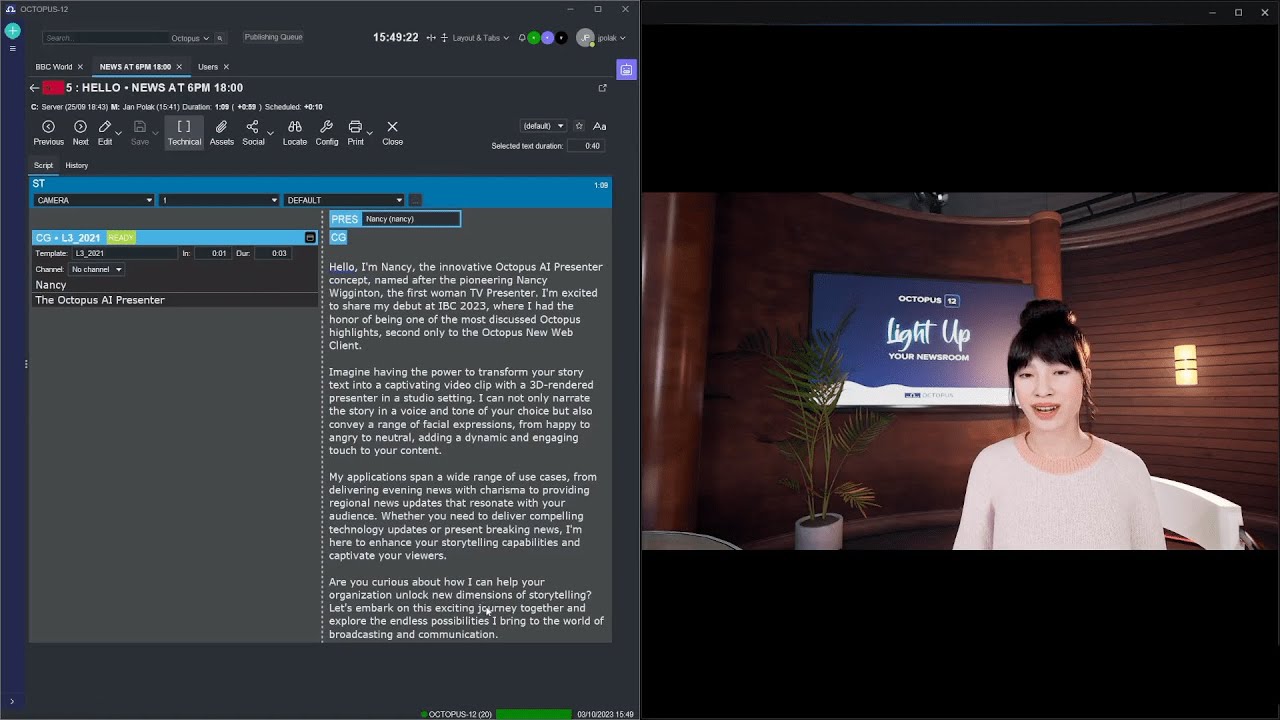Open the DEFAULT dropdown
The height and width of the screenshot is (720, 1280).
(344, 200)
